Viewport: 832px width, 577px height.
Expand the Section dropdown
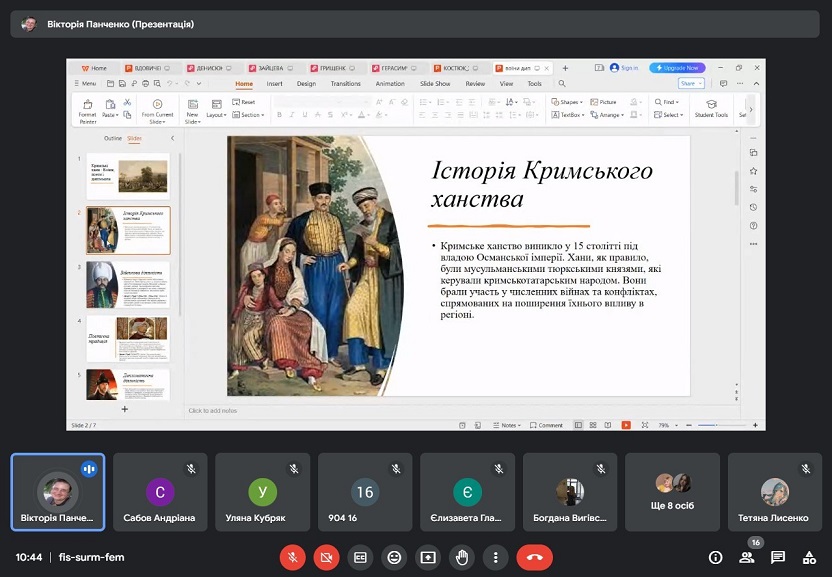248,115
